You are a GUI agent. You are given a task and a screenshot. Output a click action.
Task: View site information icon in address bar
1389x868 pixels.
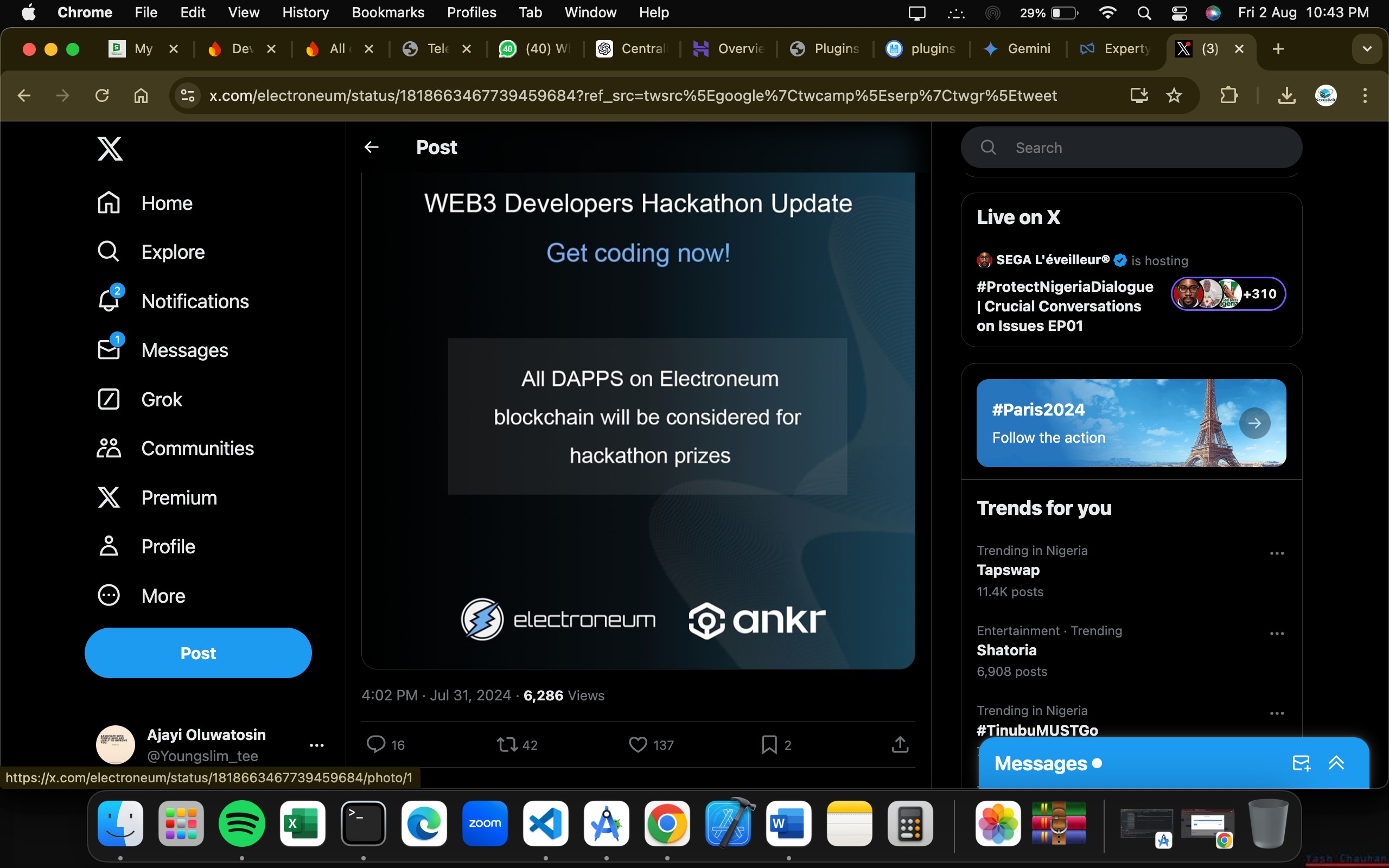click(x=188, y=95)
